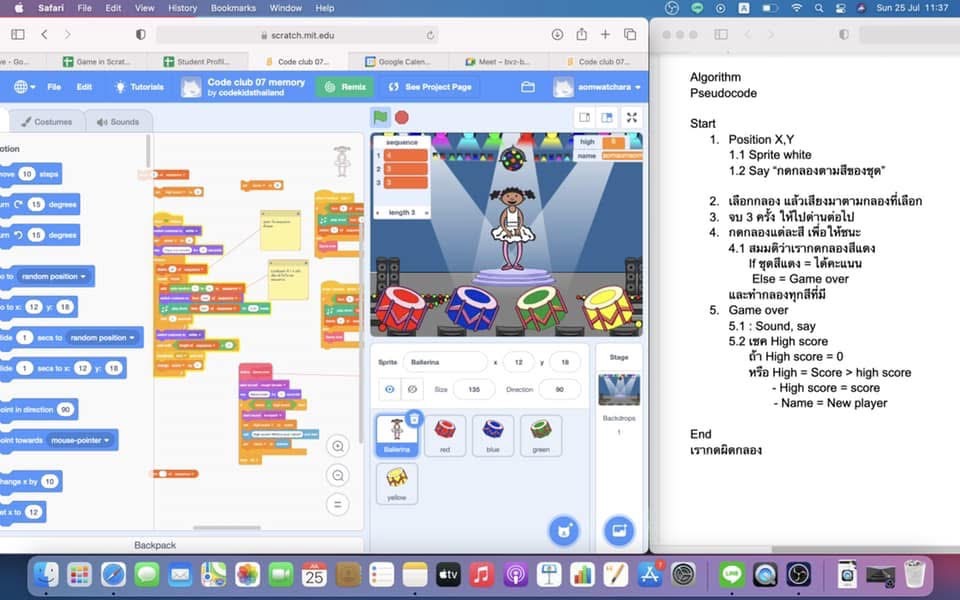Click See Project Page

[430, 87]
